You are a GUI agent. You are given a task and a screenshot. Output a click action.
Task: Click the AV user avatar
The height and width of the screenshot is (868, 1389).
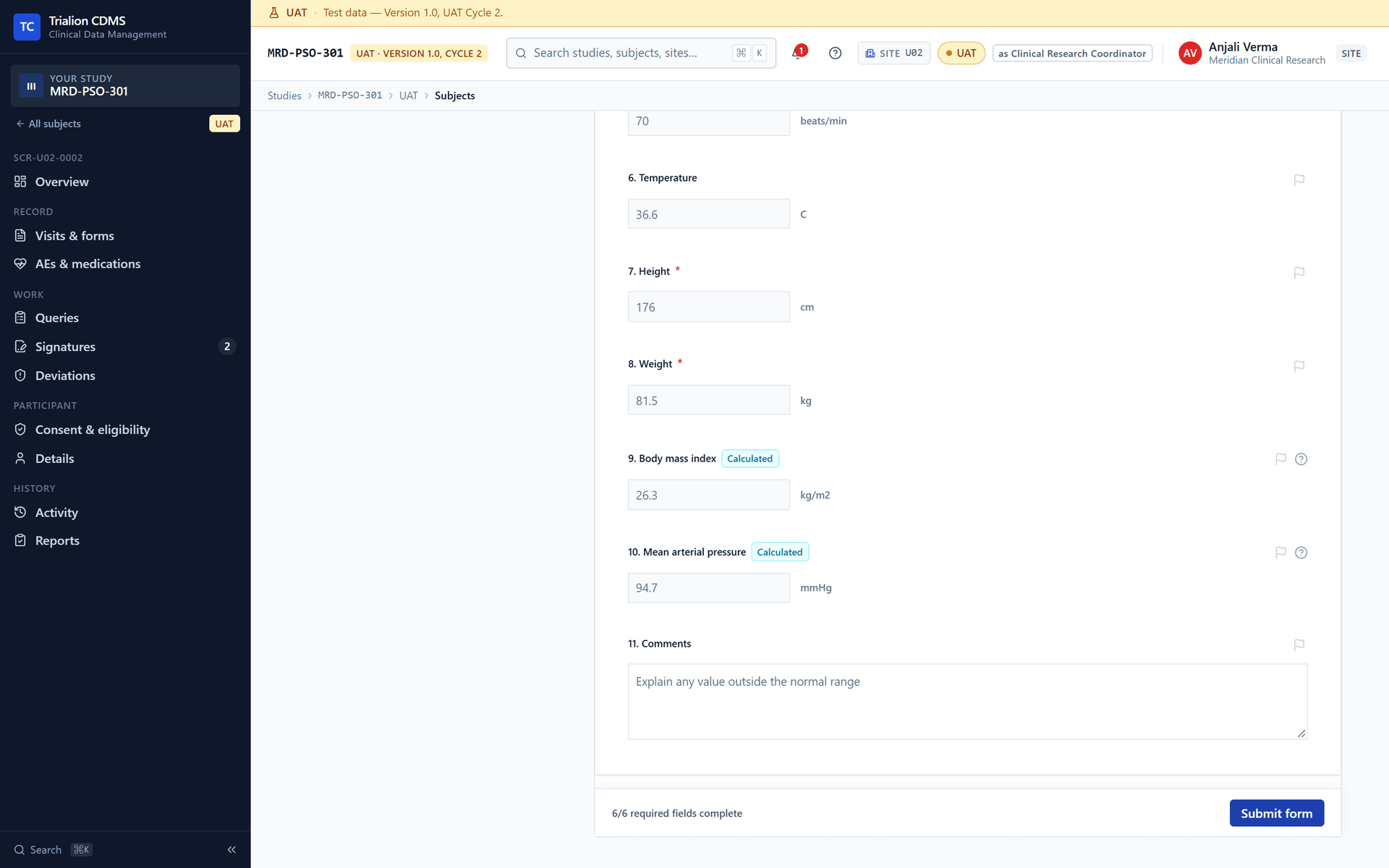[1189, 53]
